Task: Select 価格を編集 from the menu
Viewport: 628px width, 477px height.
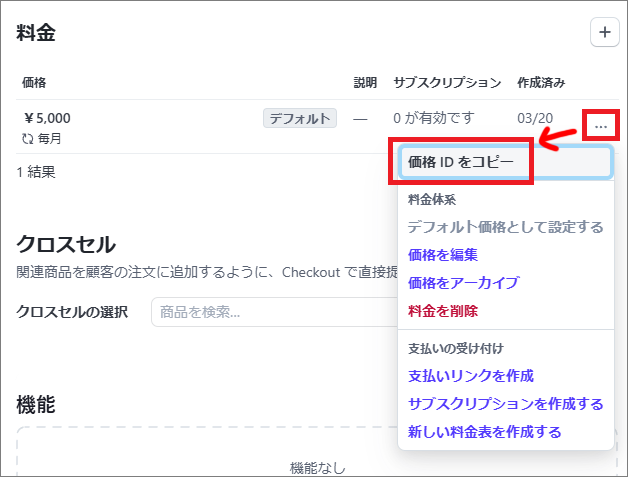Action: (443, 255)
